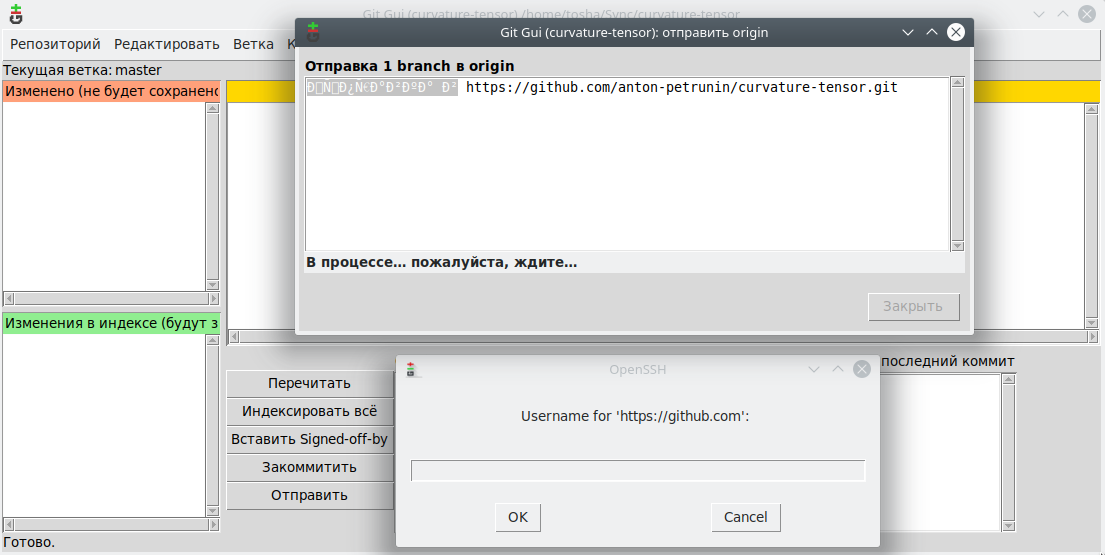The width and height of the screenshot is (1105, 555).
Task: Click diff pane scrollbar down arrow
Action: 1092,323
